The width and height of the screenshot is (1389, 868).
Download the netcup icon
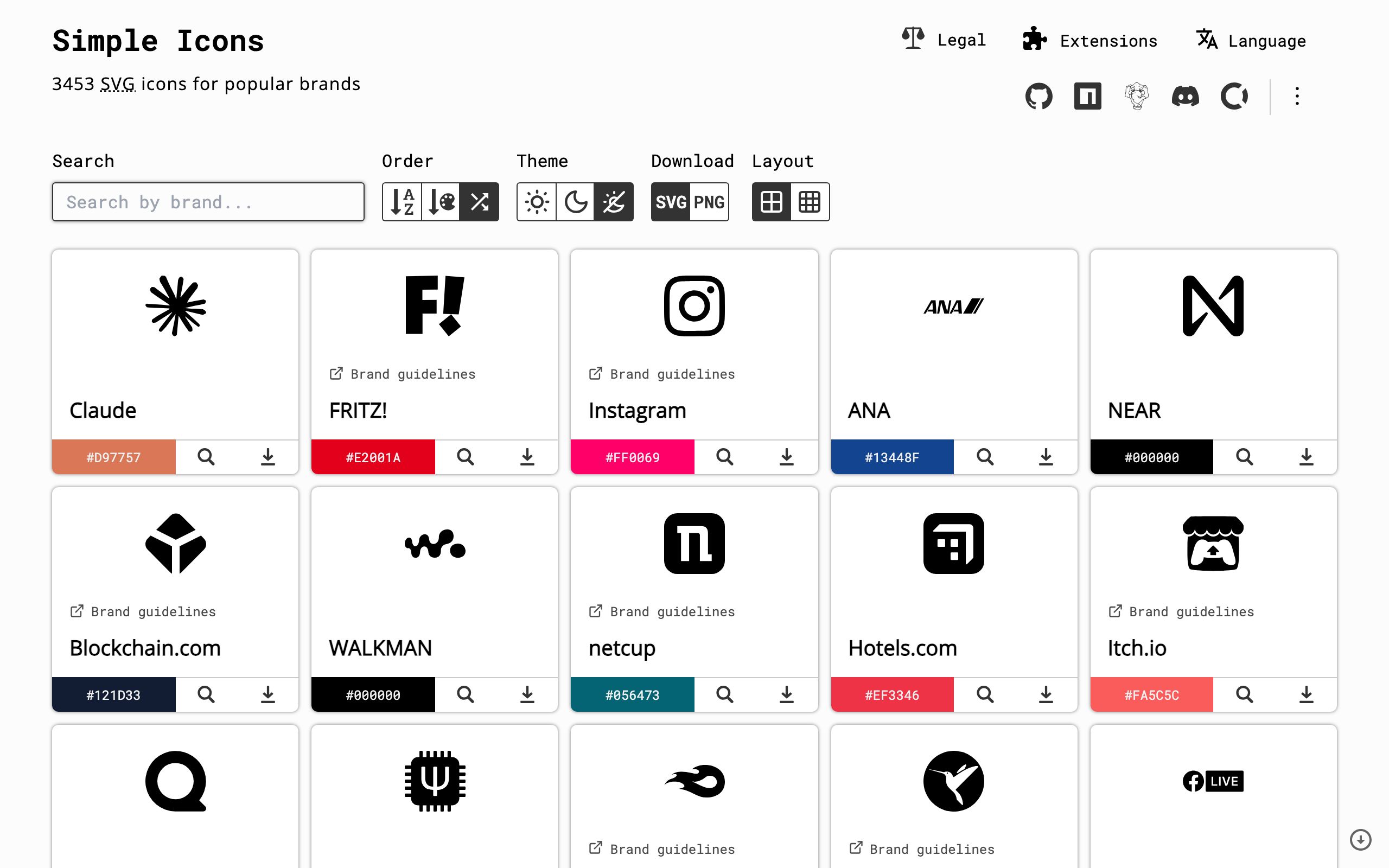pyautogui.click(x=787, y=694)
